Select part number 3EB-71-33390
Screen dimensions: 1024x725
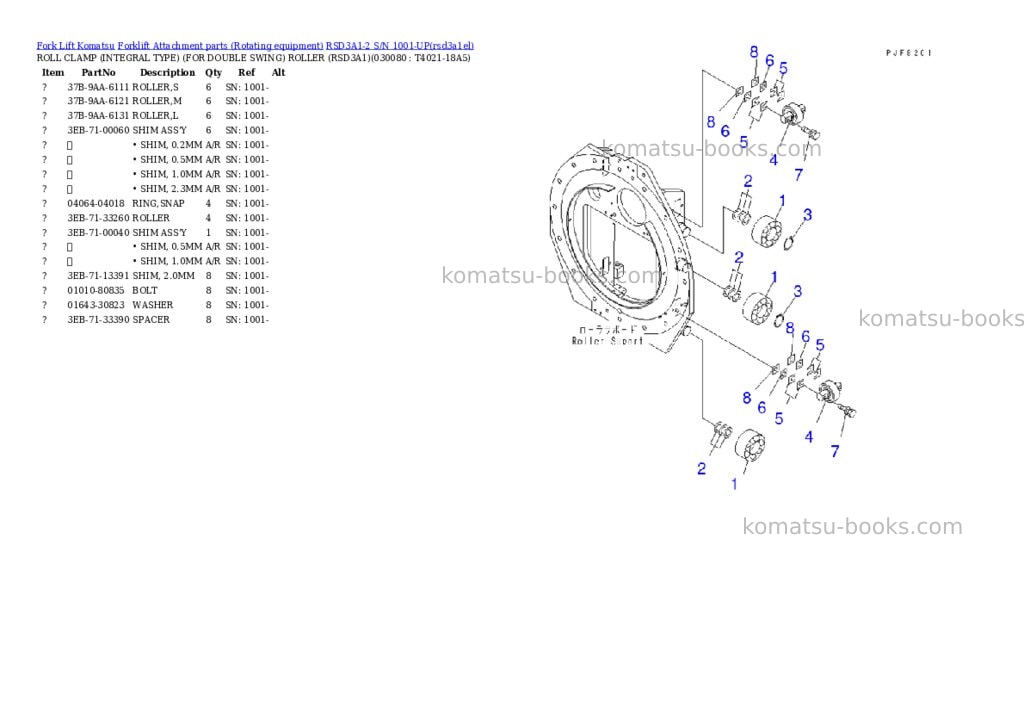[98, 320]
